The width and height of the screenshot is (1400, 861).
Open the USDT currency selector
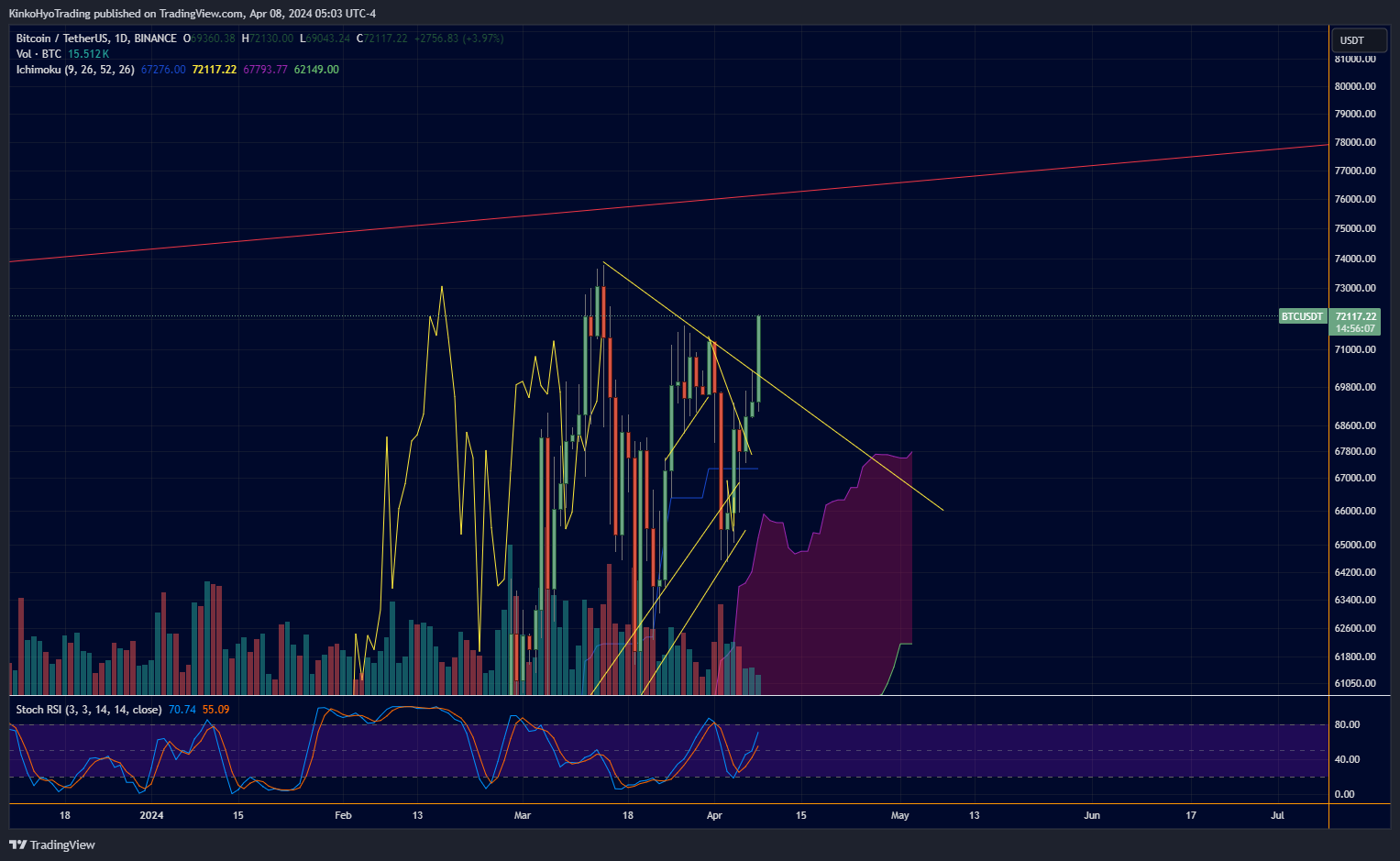[x=1359, y=40]
